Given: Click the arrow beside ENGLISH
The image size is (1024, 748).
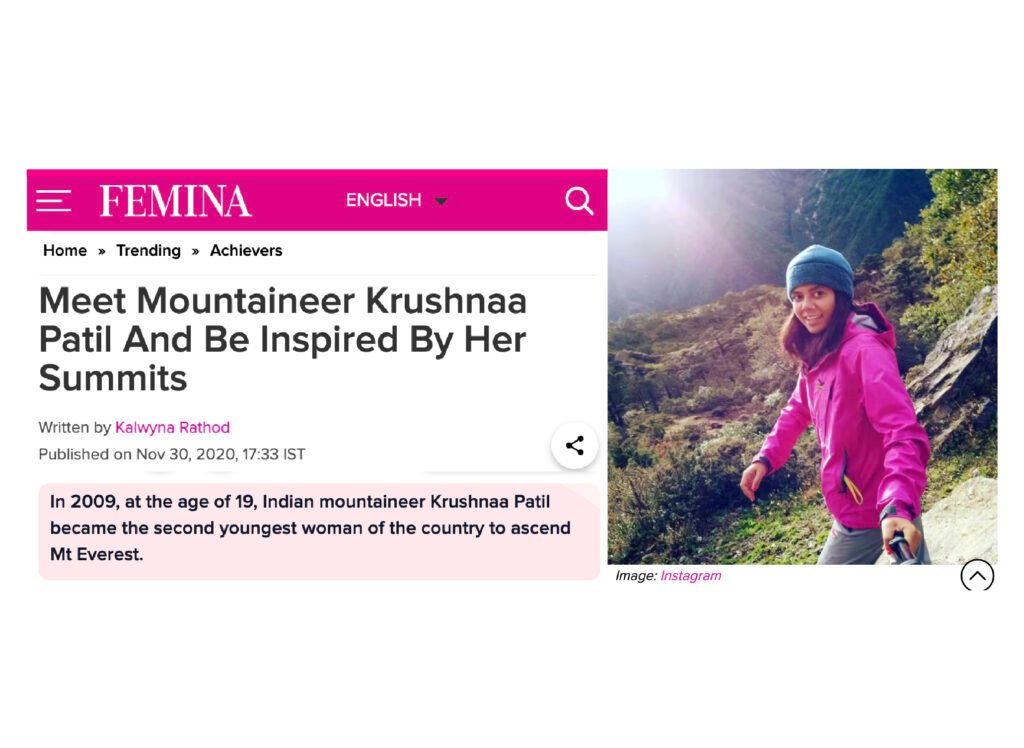Looking at the screenshot, I should (x=441, y=201).
